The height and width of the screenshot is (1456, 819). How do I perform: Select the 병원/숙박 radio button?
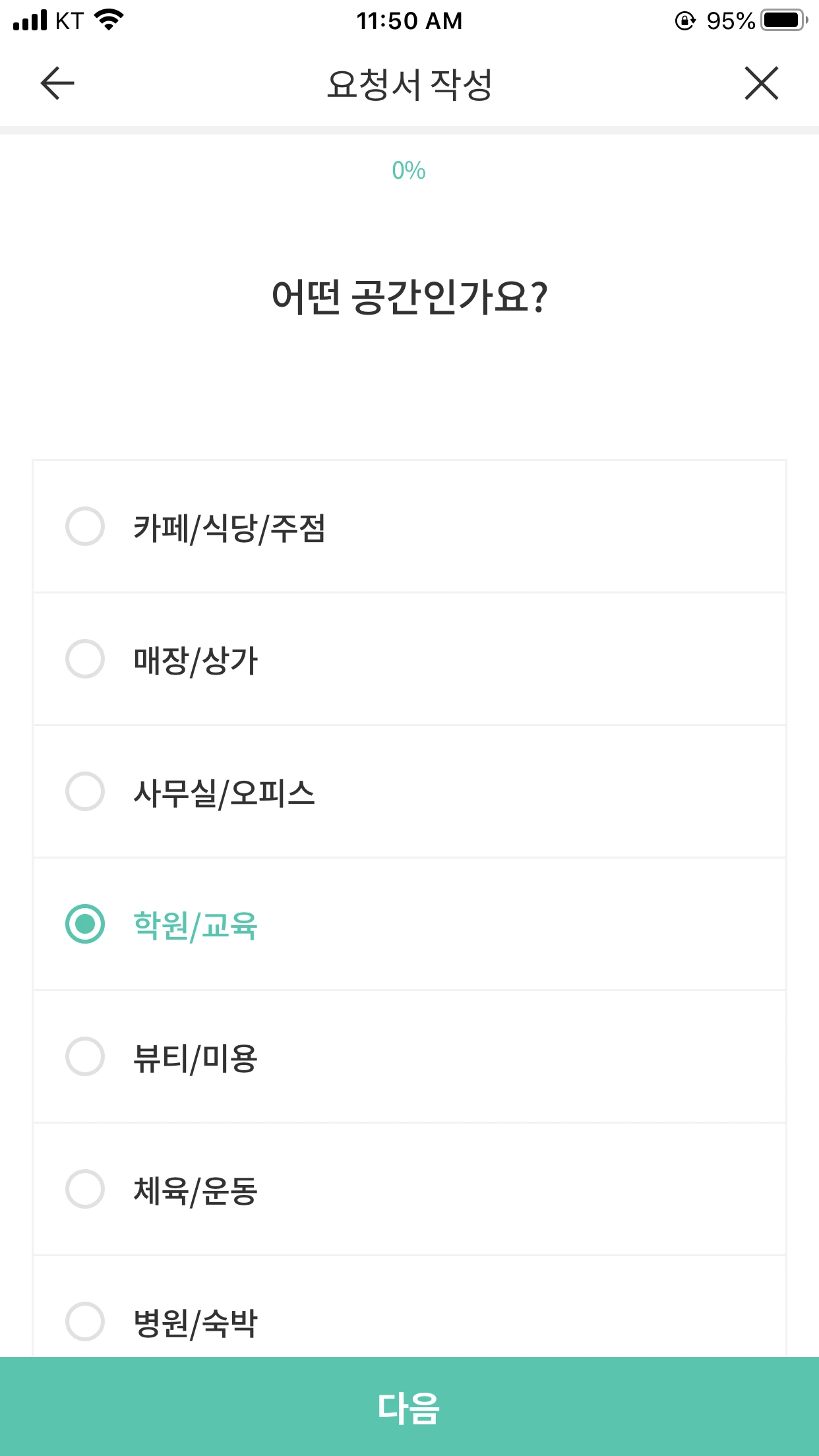click(85, 1321)
